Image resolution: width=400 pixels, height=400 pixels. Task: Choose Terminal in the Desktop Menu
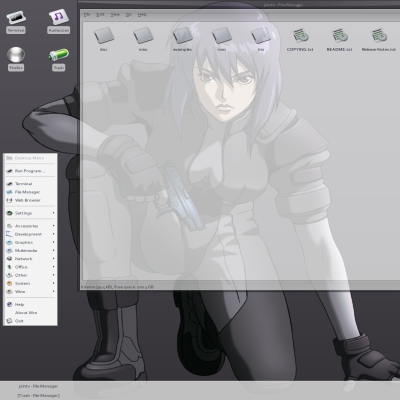click(30, 184)
